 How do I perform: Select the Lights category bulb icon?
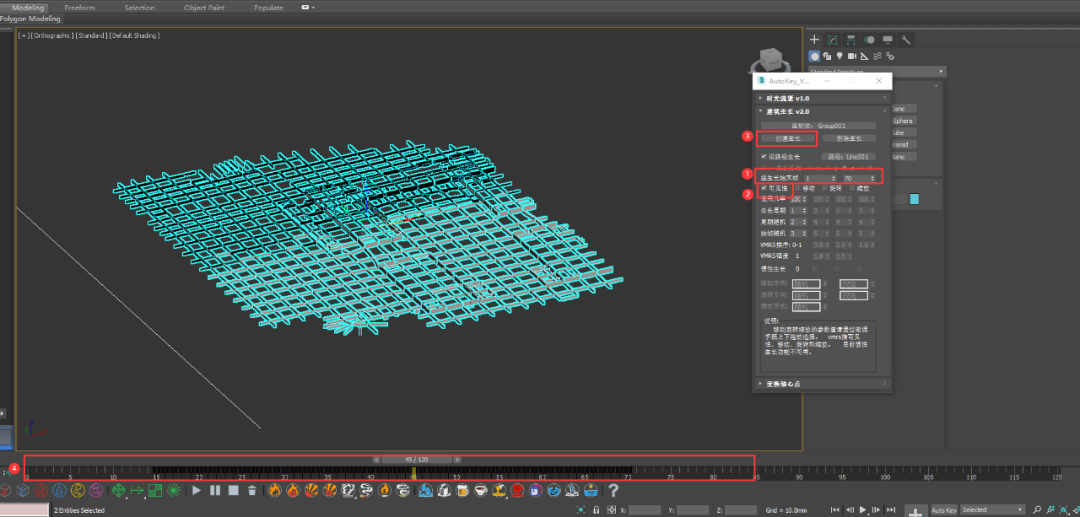pyautogui.click(x=840, y=56)
